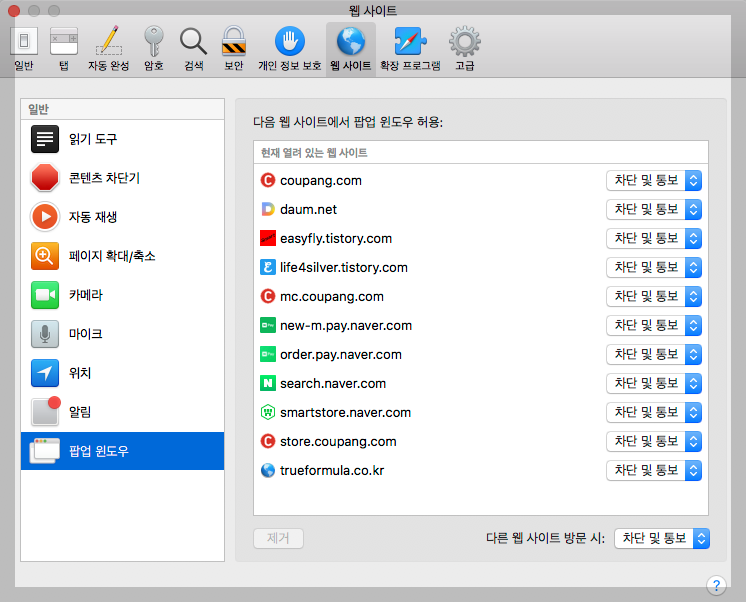746x602 pixels.
Task: Click the 페이지 확대/축소 sidebar label
Action: (112, 256)
